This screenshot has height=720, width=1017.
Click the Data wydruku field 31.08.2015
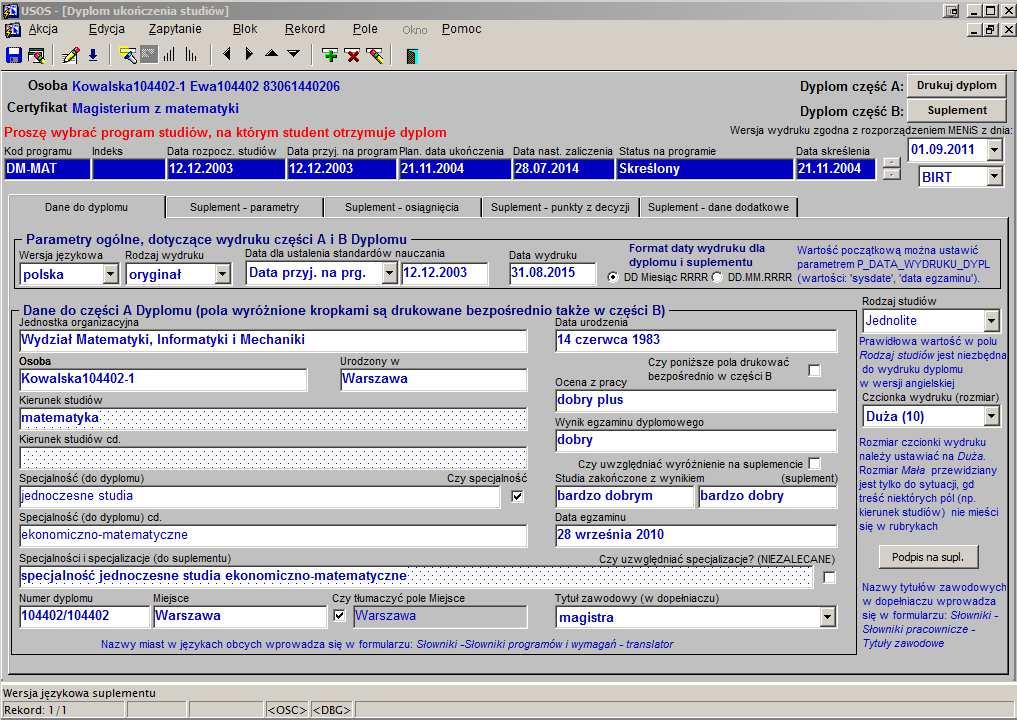tap(552, 273)
